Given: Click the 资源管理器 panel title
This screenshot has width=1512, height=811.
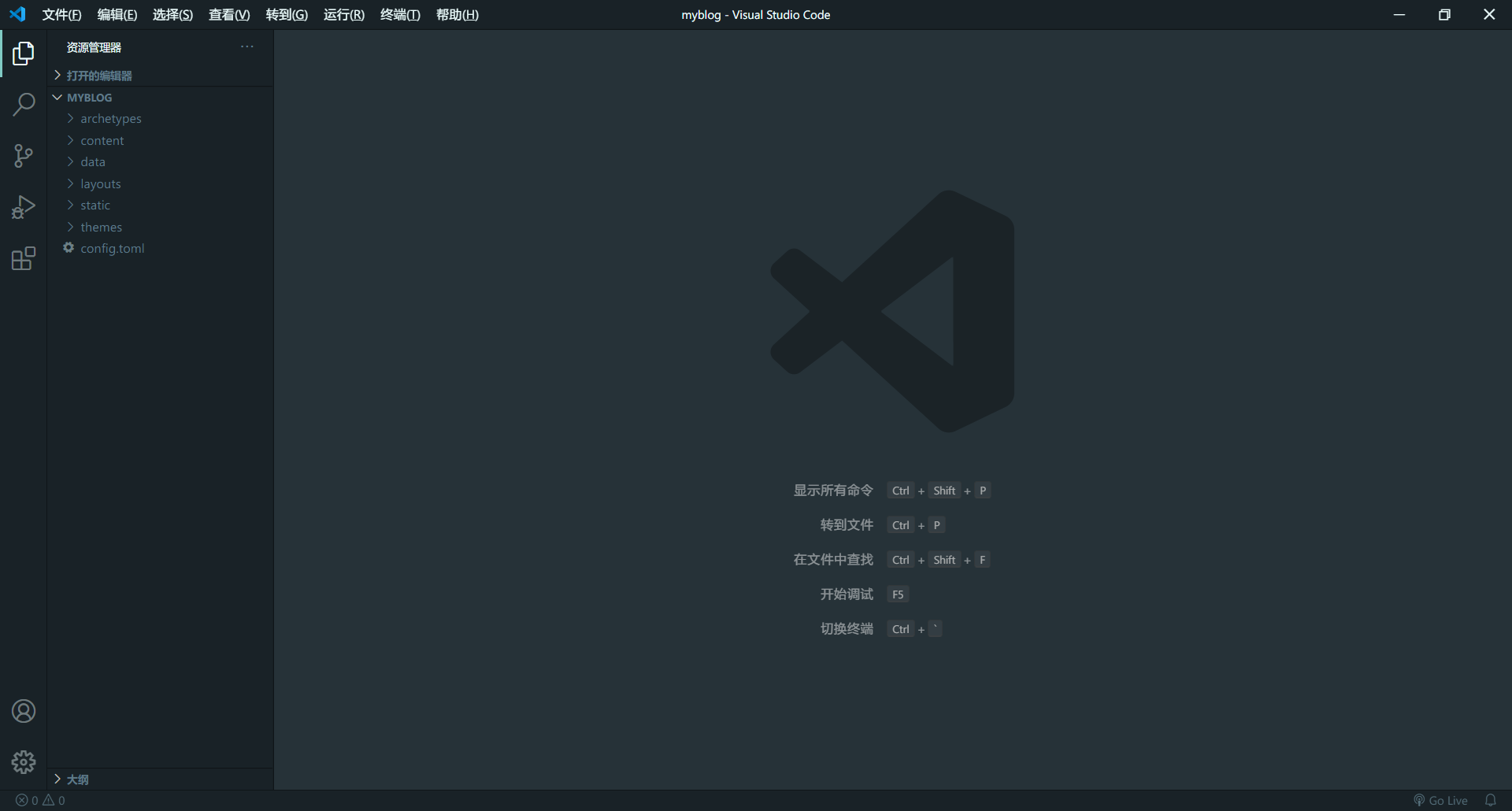Looking at the screenshot, I should (x=94, y=47).
